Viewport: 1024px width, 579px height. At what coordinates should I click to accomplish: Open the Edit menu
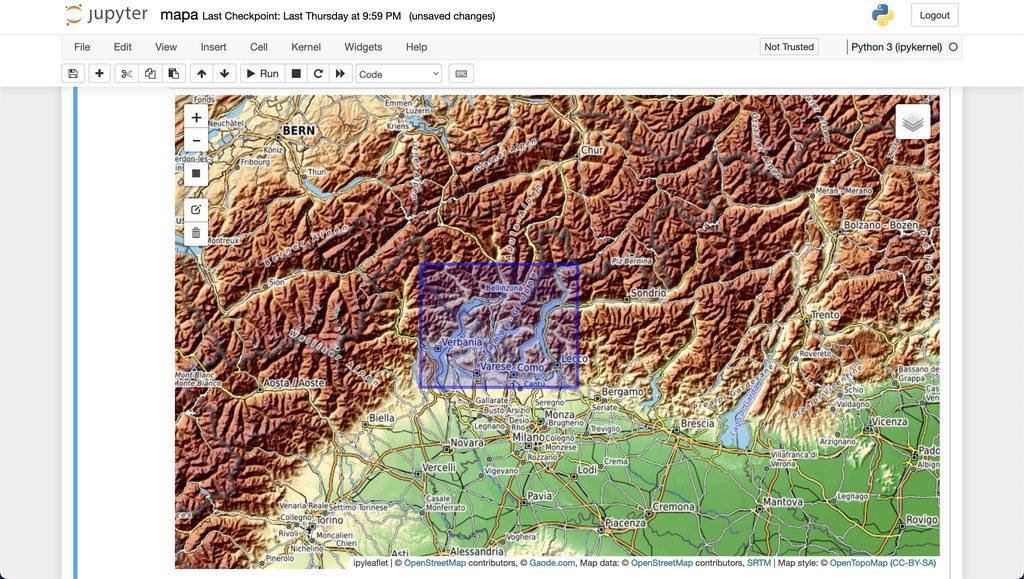point(123,47)
